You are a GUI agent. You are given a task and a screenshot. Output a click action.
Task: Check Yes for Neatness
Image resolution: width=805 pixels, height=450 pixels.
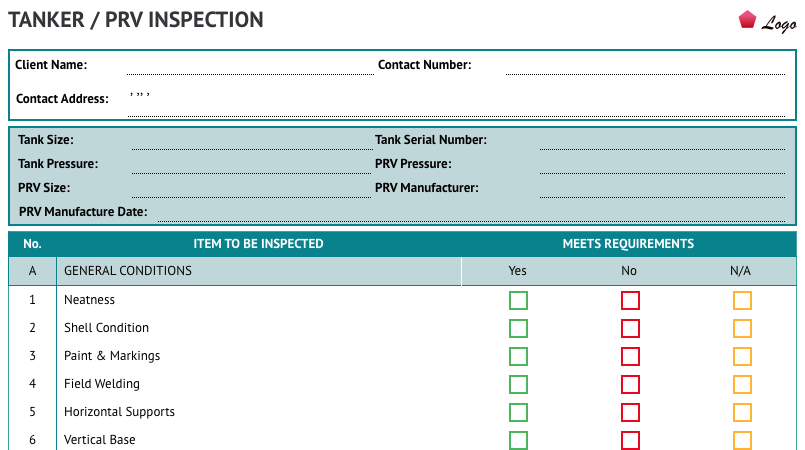point(518,301)
